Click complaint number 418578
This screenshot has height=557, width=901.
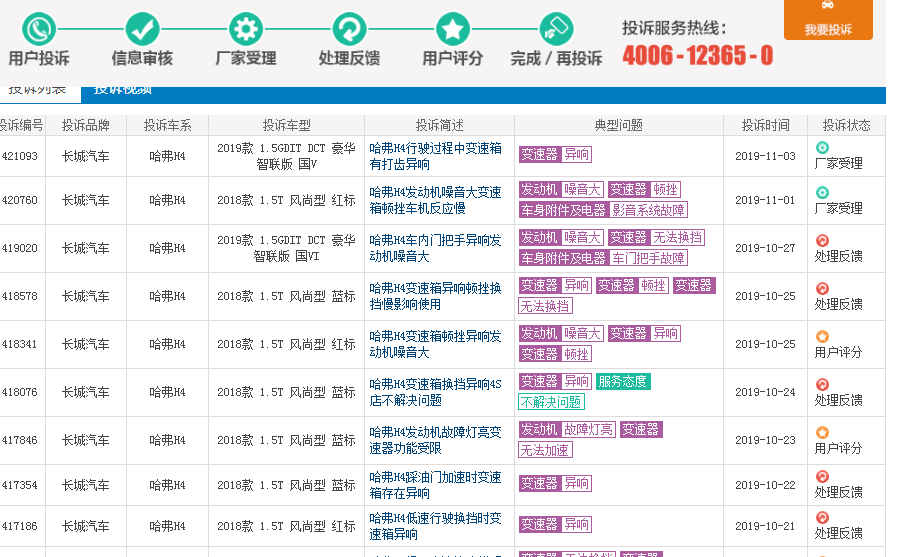[19, 296]
